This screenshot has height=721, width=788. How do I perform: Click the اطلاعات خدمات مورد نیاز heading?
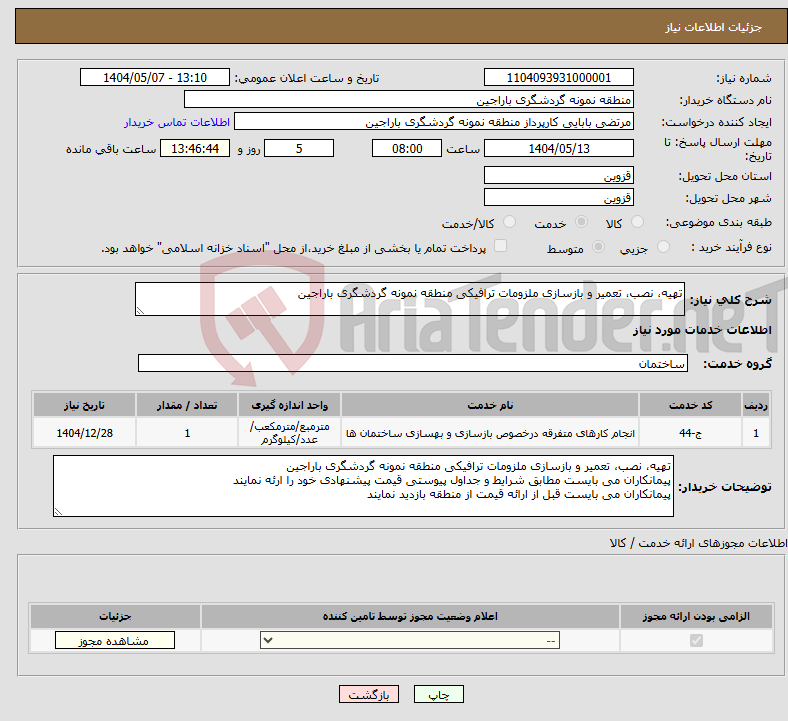[x=702, y=330]
